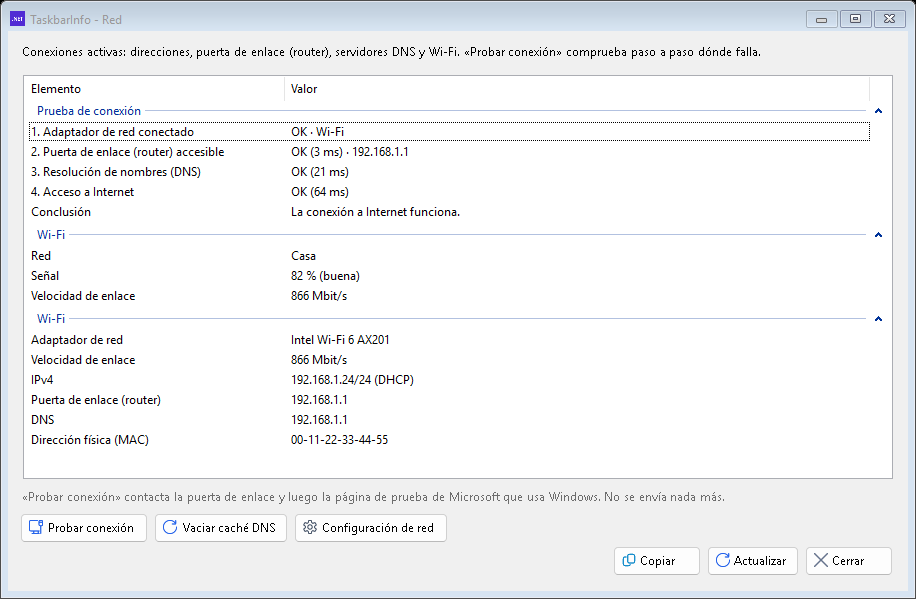Collapse the Wi-Fi group containing the Señal row
Image resolution: width=916 pixels, height=599 pixels.
tap(878, 235)
